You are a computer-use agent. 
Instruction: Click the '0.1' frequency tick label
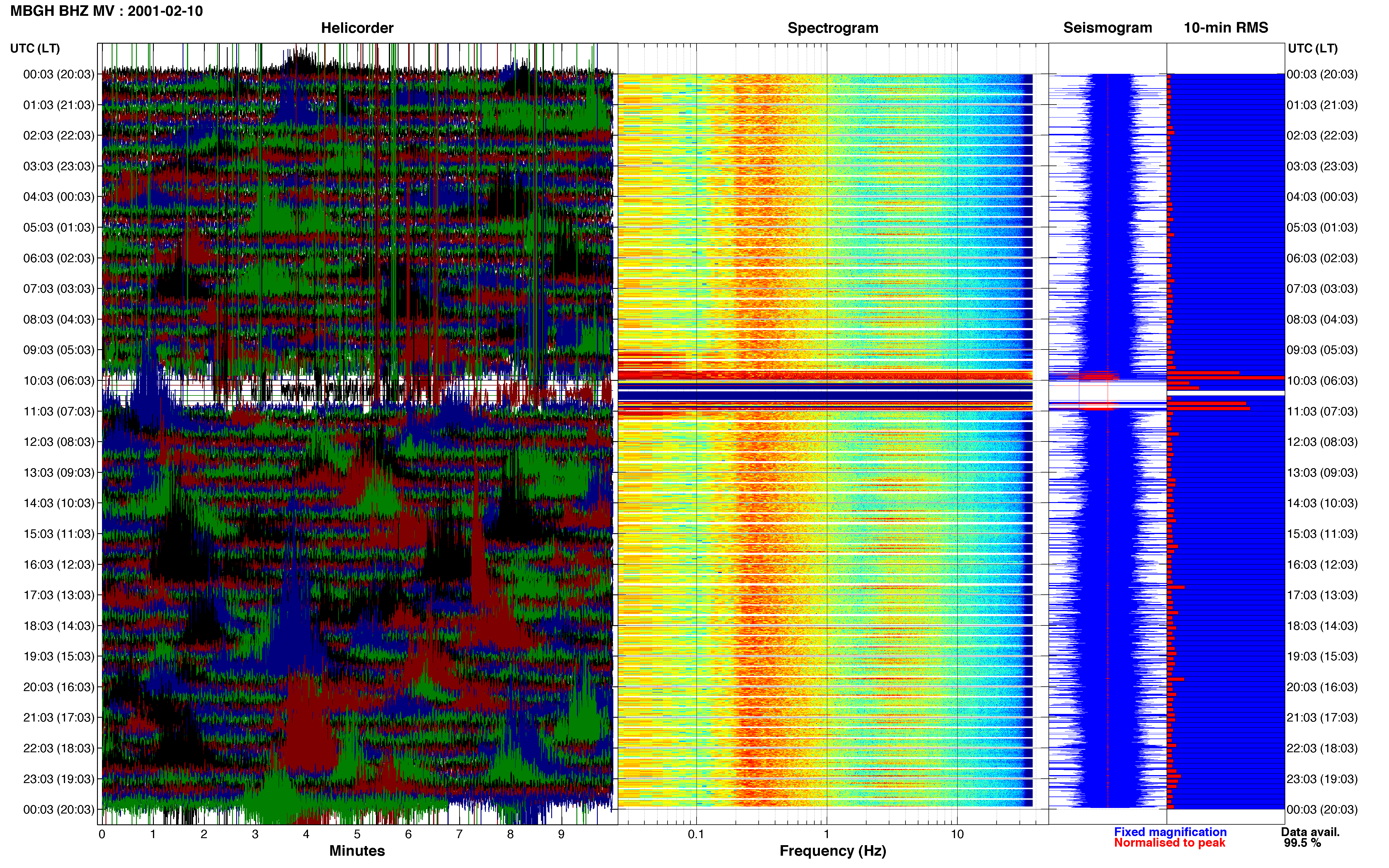pyautogui.click(x=696, y=834)
